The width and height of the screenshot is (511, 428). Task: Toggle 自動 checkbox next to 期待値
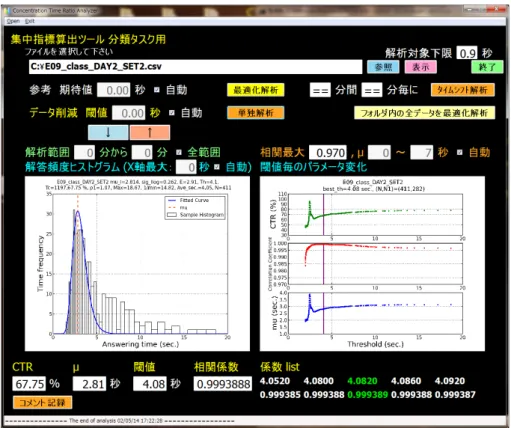pos(157,90)
